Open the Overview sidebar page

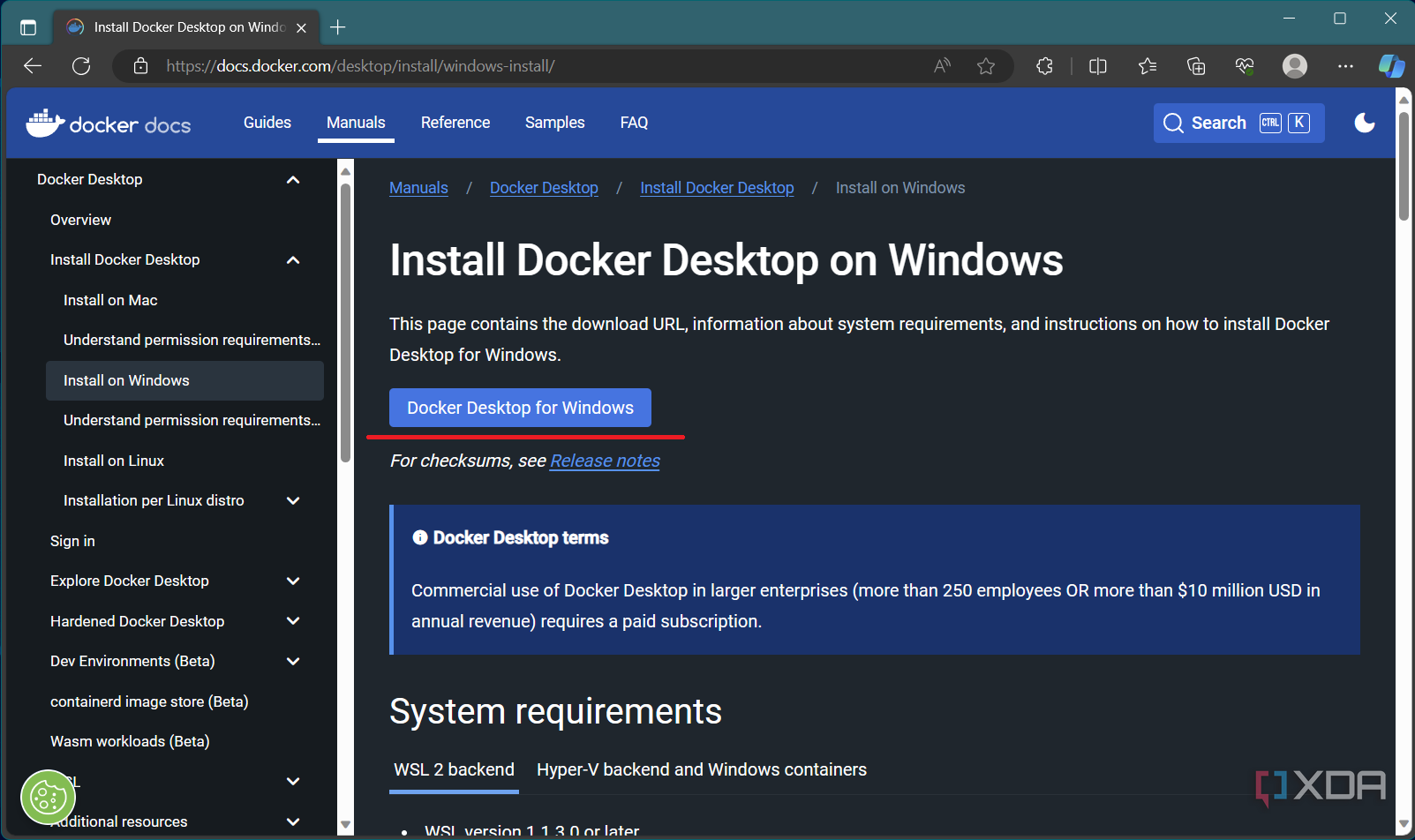tap(80, 220)
